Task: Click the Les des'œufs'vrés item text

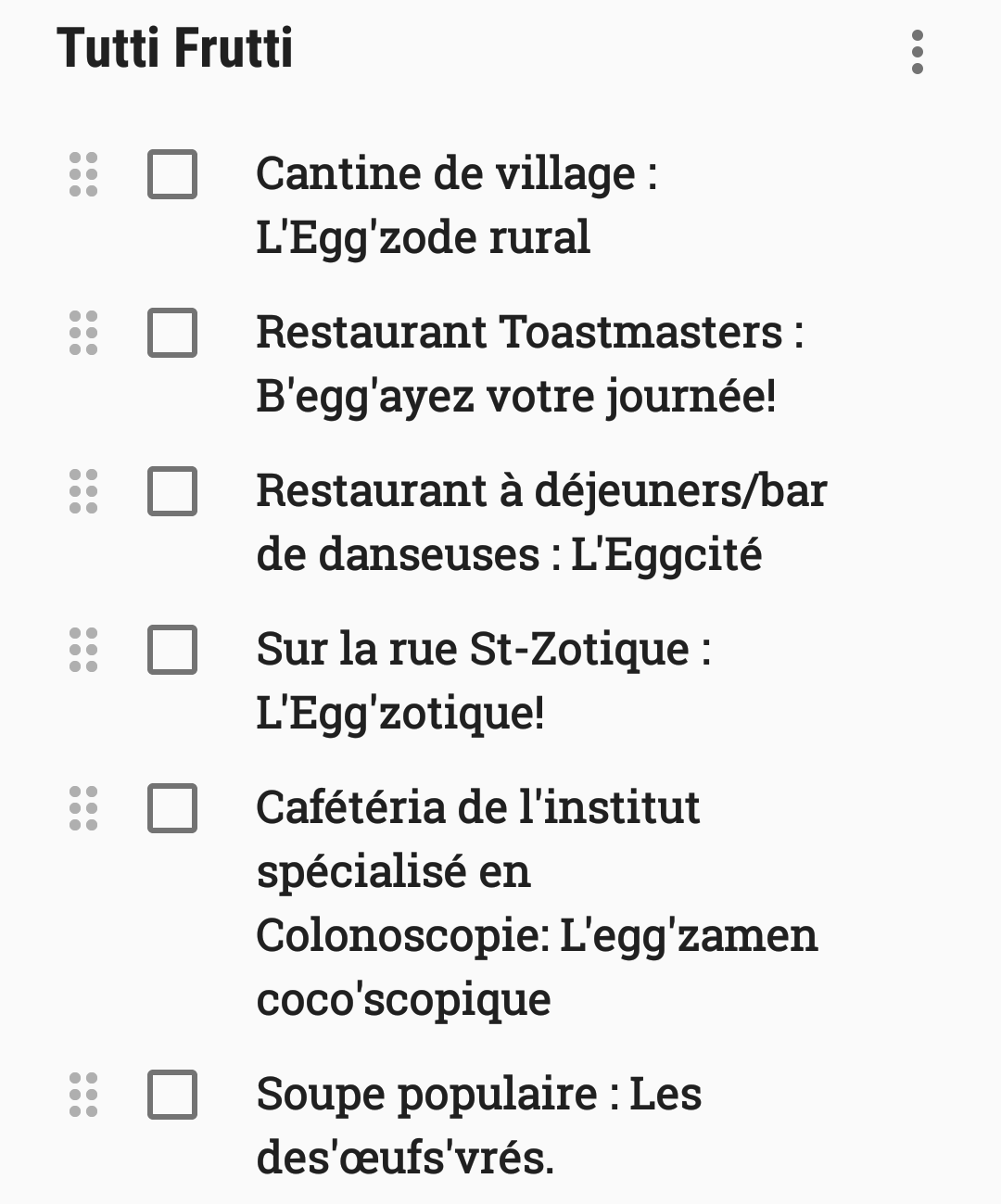Action: (x=478, y=1125)
